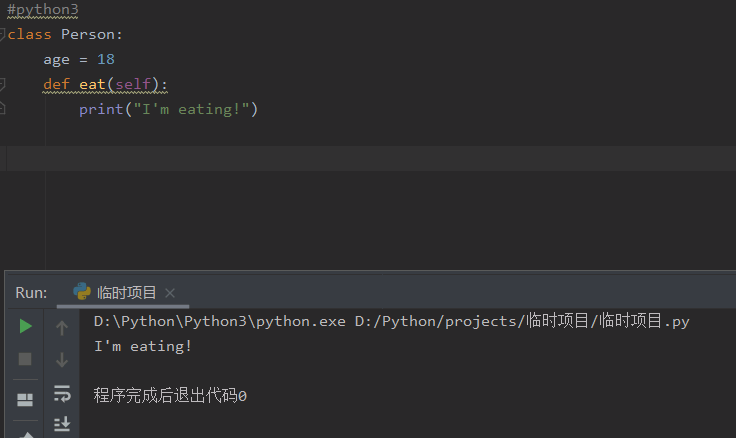Toggle soft-wrap in run console
736x438 pixels.
click(x=62, y=393)
